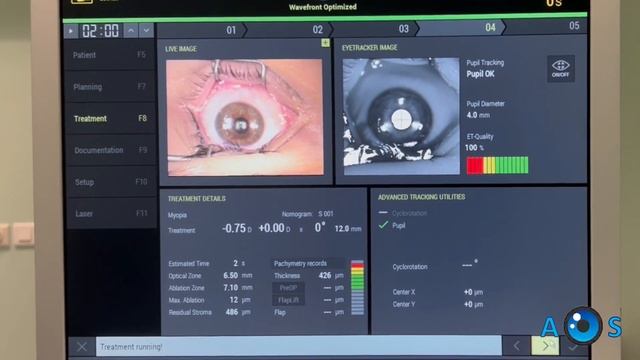Decrease the timer with the down arrow
Screen dimensions: 640x360
click(147, 31)
